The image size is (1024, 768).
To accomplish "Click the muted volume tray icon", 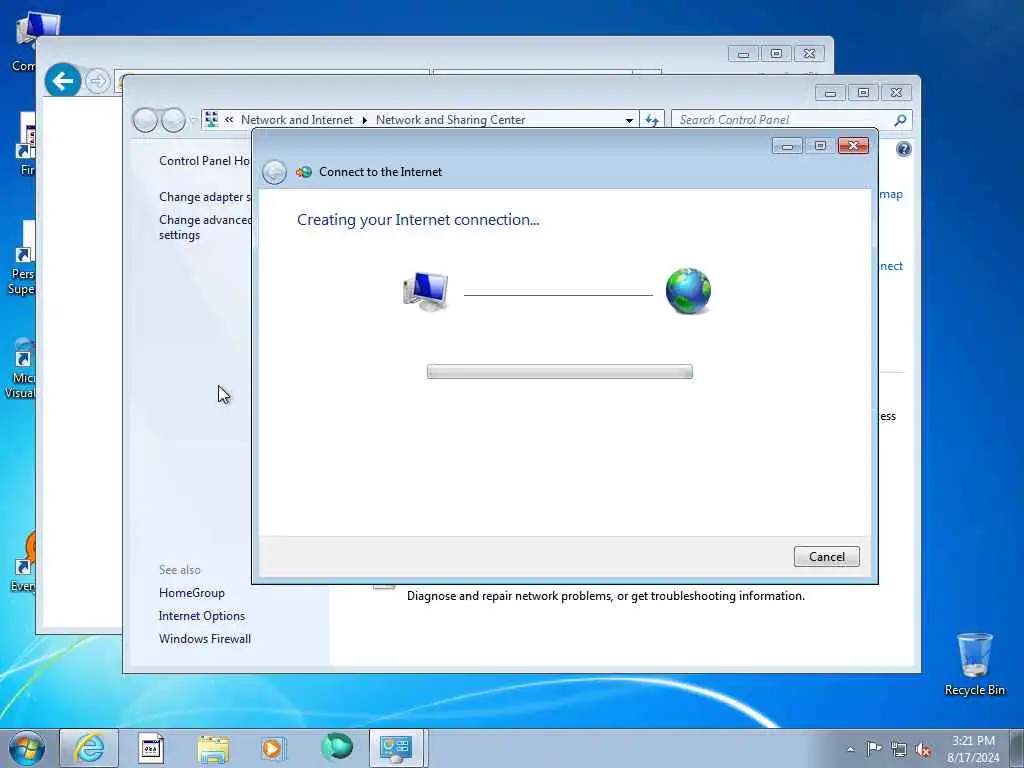I will pos(923,750).
